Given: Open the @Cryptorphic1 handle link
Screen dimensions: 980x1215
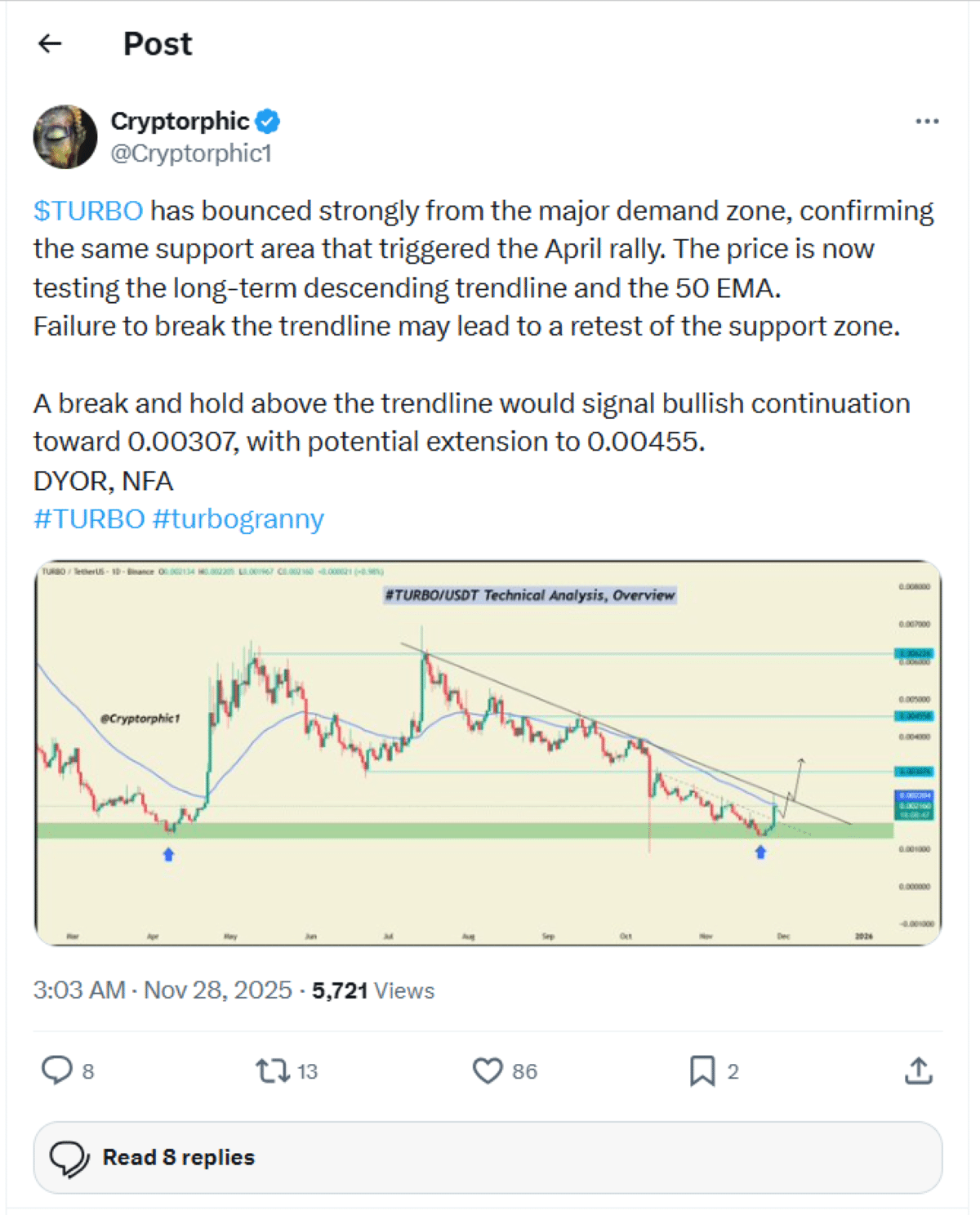Looking at the screenshot, I should [191, 154].
